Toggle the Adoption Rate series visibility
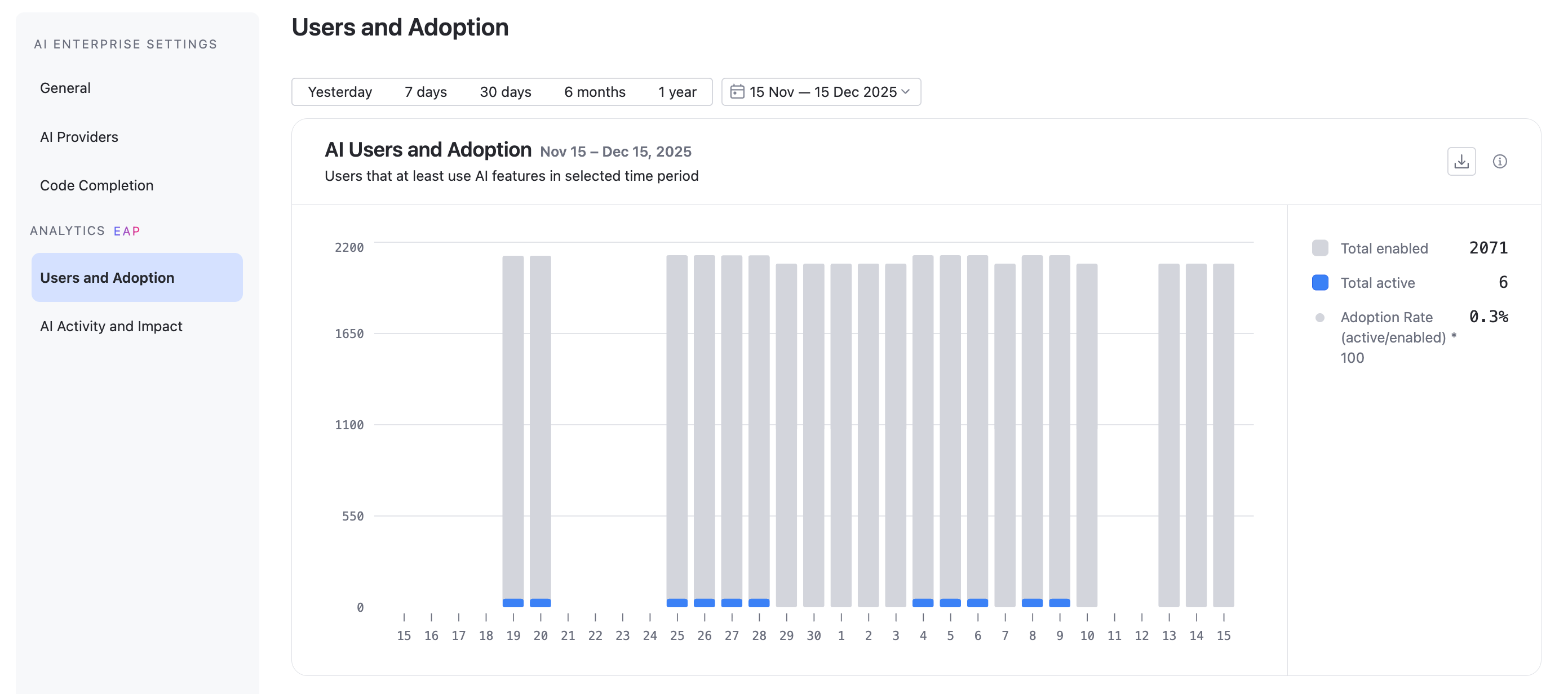1568x694 pixels. pyautogui.click(x=1386, y=317)
